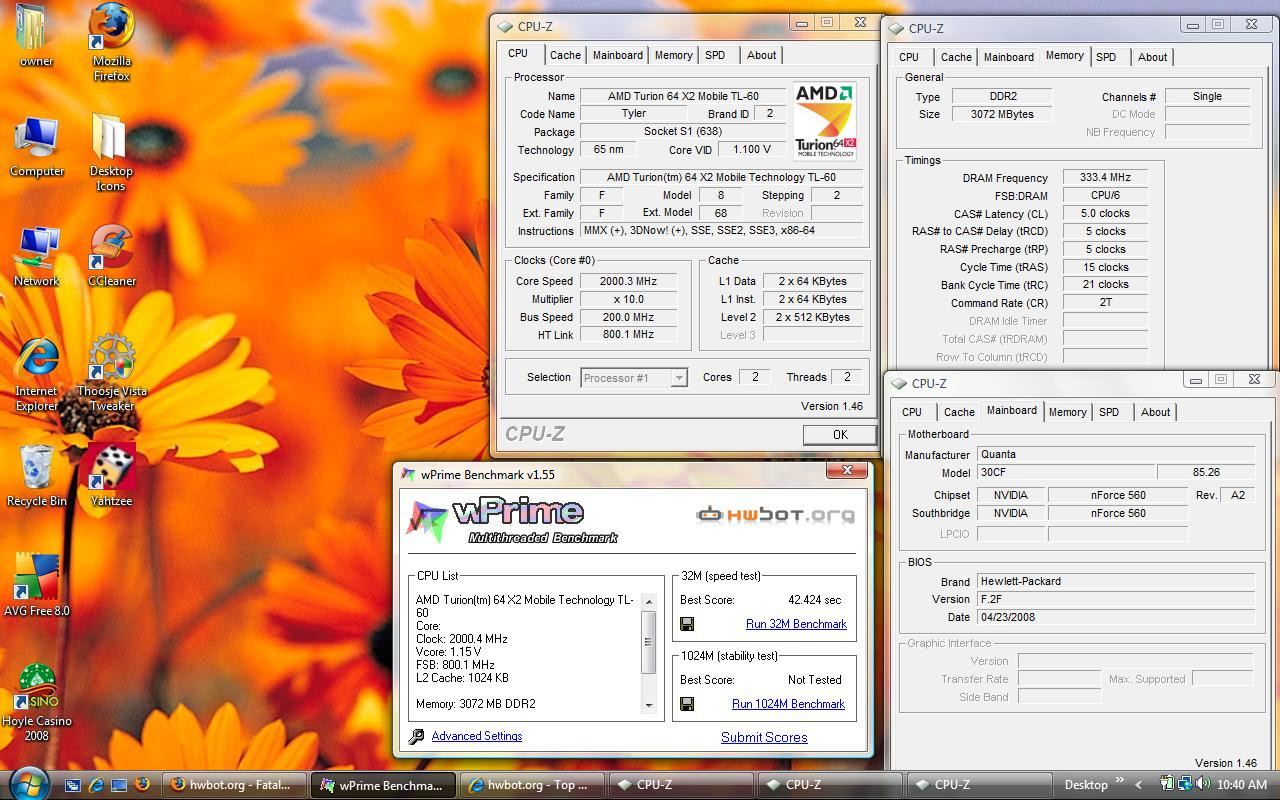Launch Internet Explorer desktop shortcut

click(x=37, y=375)
